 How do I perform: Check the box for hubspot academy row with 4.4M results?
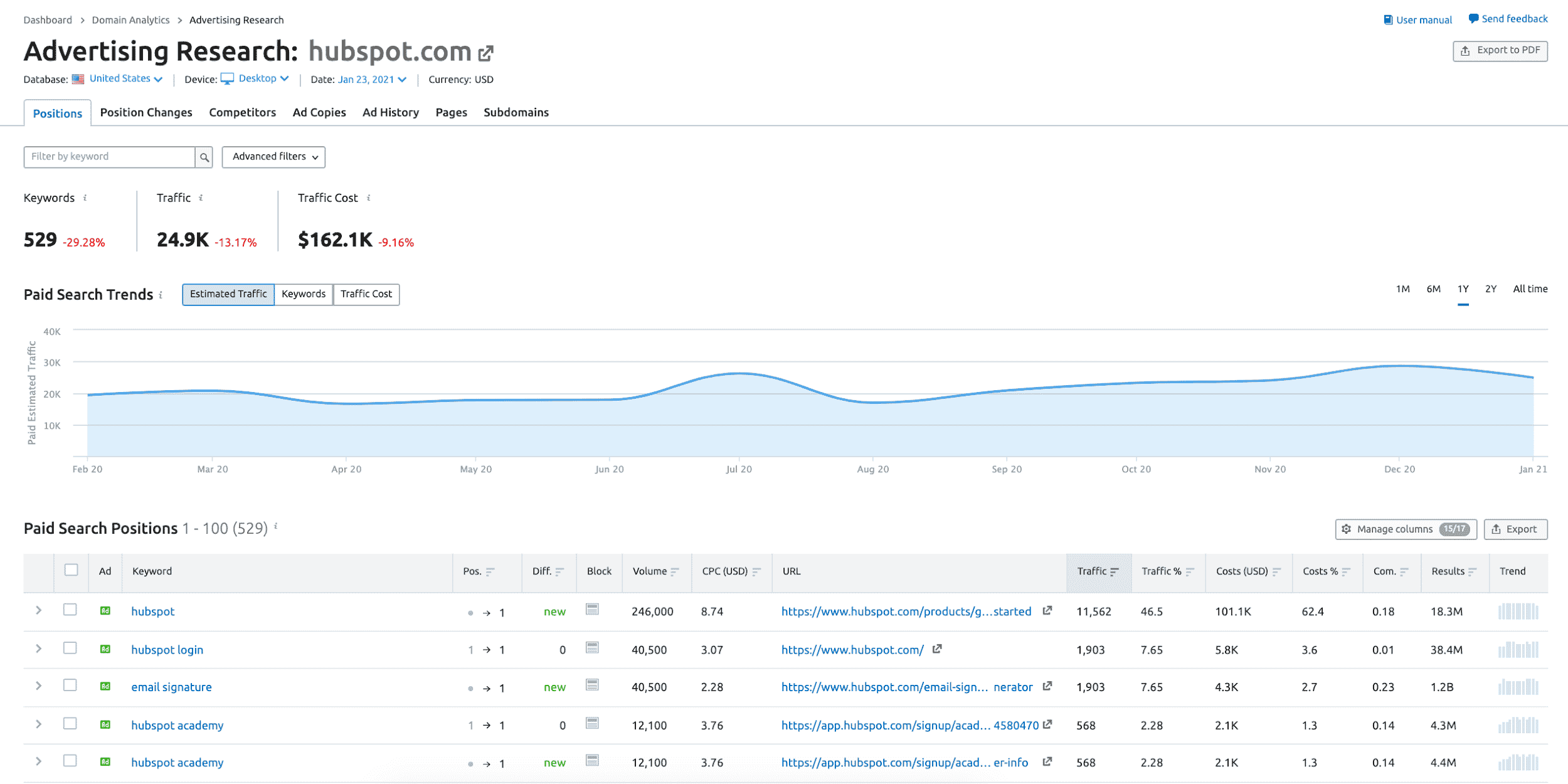[70, 761]
